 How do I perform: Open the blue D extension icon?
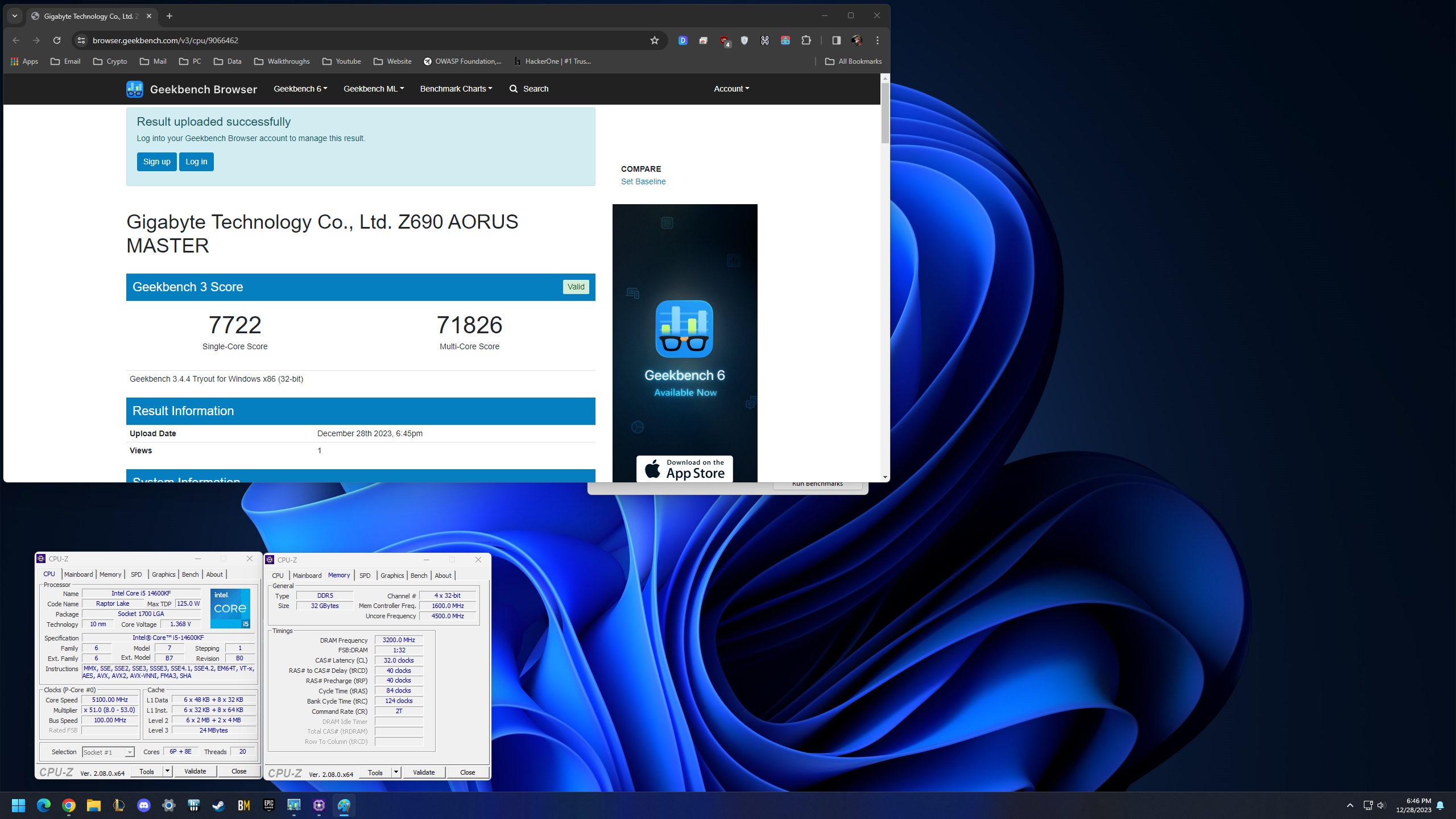click(683, 40)
